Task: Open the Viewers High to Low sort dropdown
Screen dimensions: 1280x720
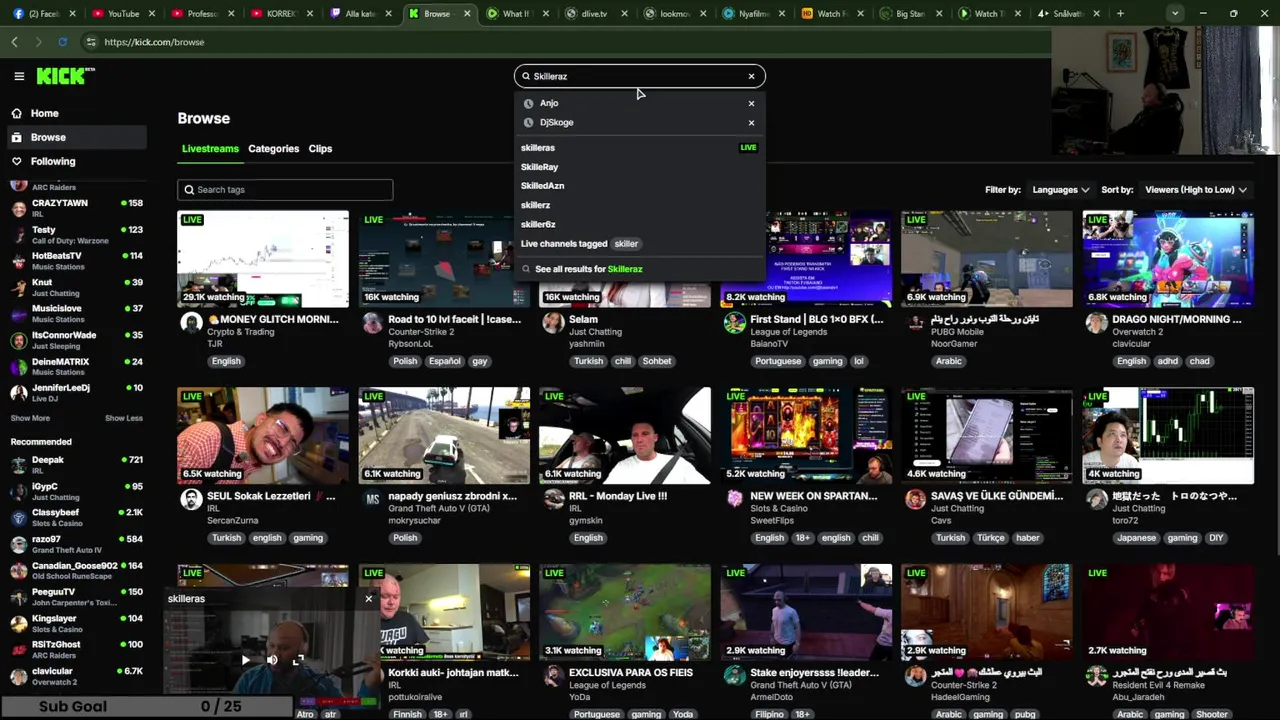Action: click(x=1196, y=190)
